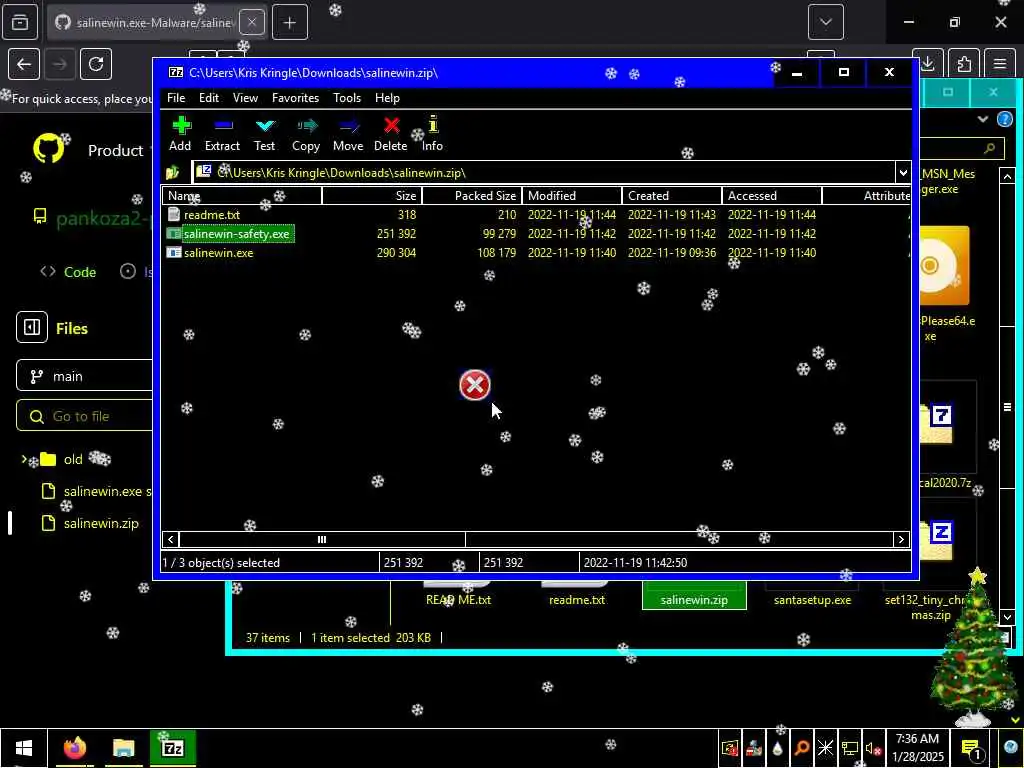
Task: Click the browser reload button
Action: click(96, 64)
